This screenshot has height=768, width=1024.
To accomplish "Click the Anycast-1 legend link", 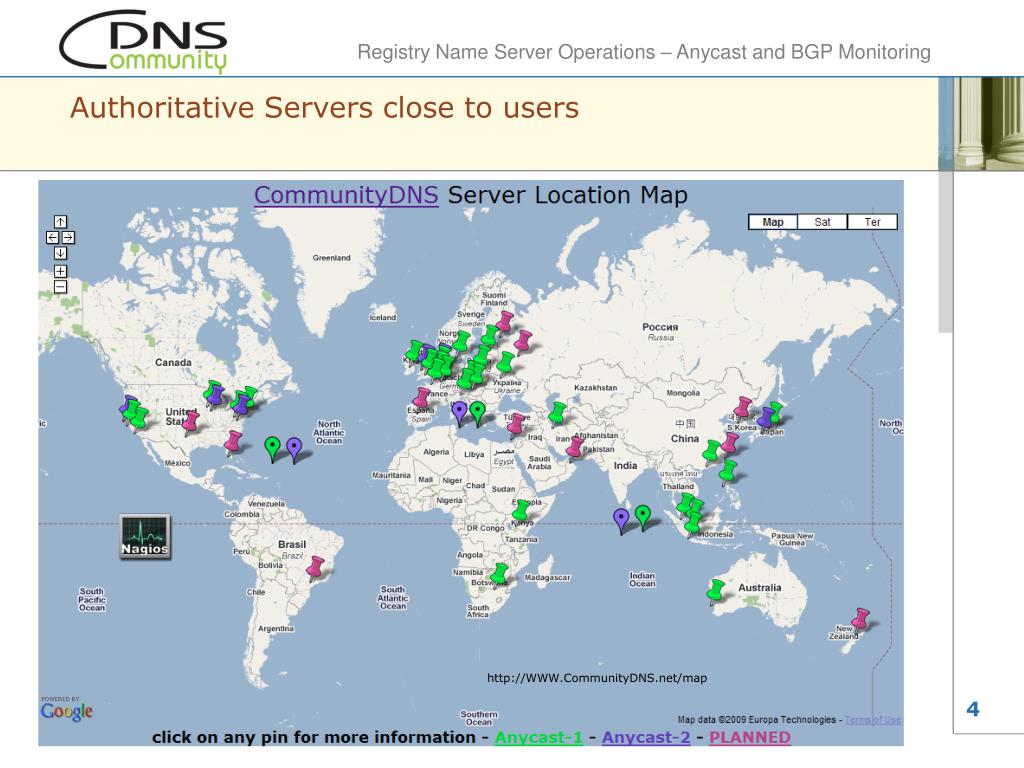I will [539, 737].
